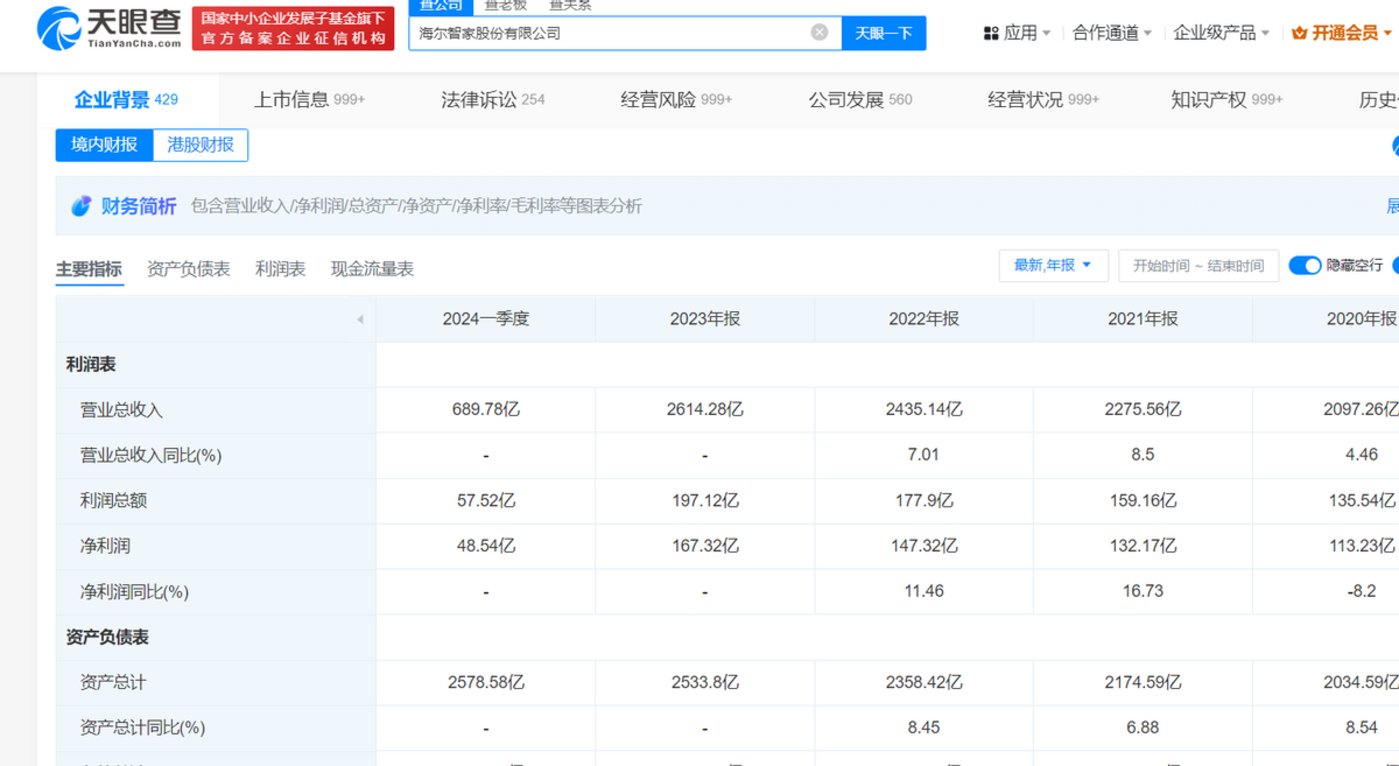The width and height of the screenshot is (1399, 766).
Task: Click the 开始时间 ~ 结束时间 date field
Action: (x=1198, y=265)
